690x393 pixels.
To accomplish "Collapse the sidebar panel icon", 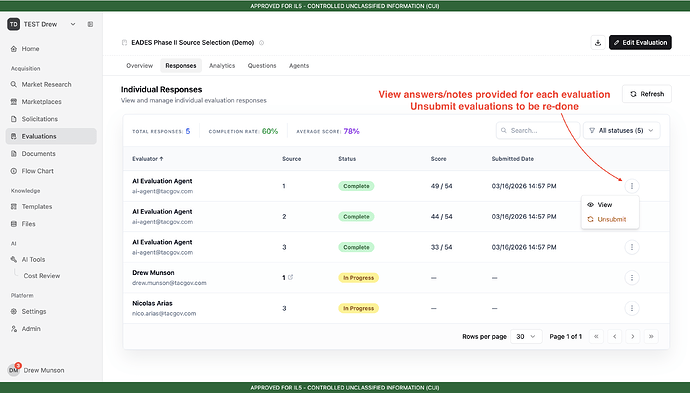I will pyautogui.click(x=90, y=24).
